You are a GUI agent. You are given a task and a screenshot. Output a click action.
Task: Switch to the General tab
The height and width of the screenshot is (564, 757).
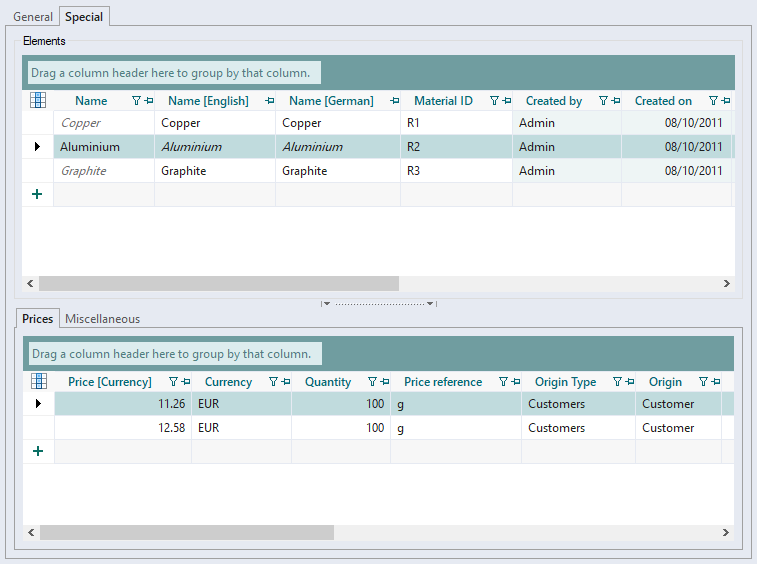[x=33, y=17]
